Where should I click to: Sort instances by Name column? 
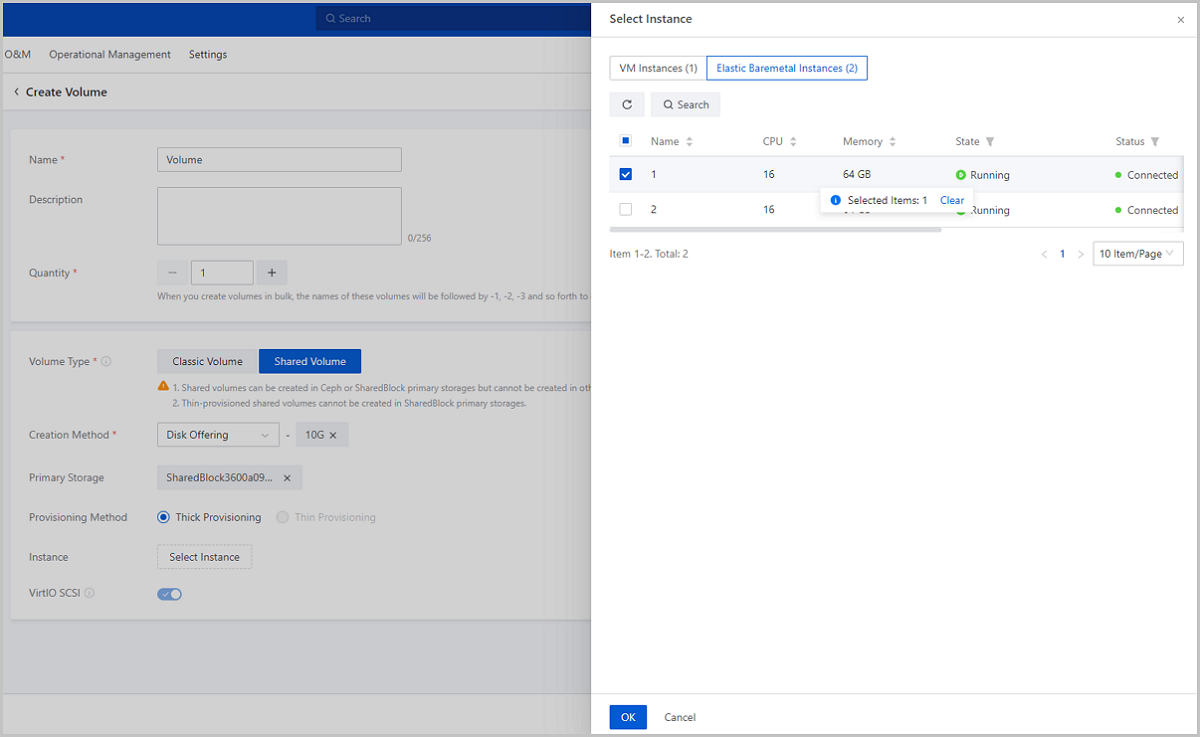point(689,142)
